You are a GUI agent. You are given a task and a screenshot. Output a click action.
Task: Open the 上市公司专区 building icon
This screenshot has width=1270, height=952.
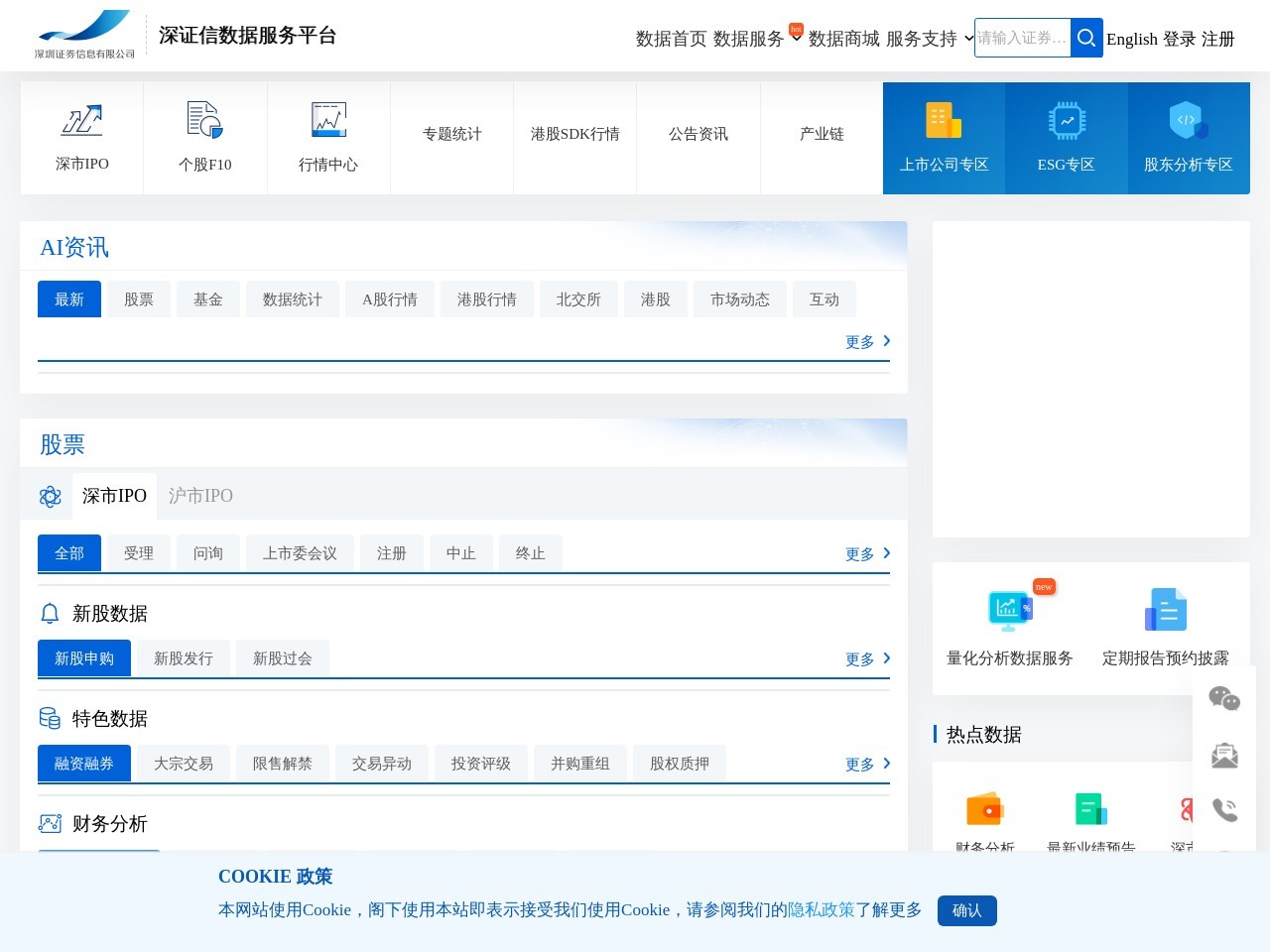944,120
